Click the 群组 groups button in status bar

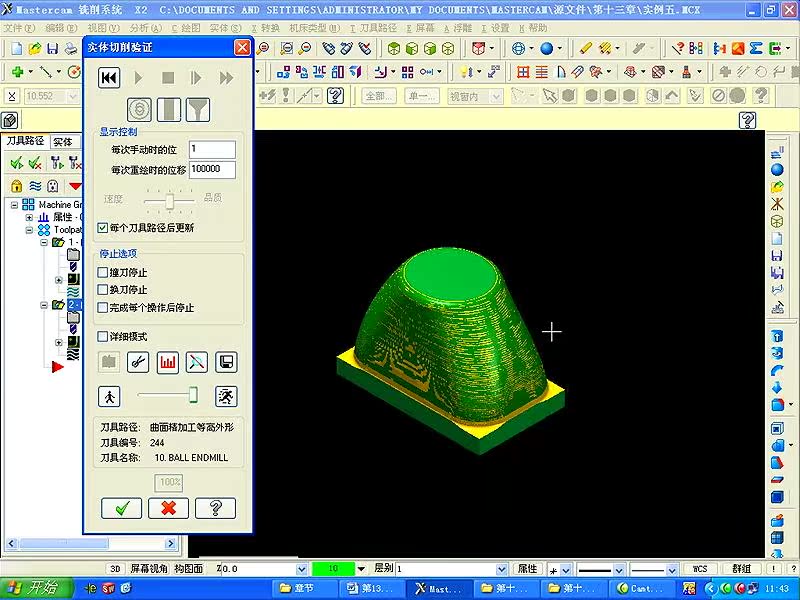(741, 569)
